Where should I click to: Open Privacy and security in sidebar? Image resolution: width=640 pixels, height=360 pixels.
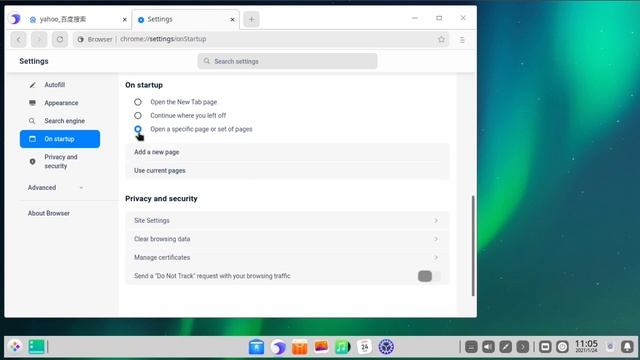(60, 161)
